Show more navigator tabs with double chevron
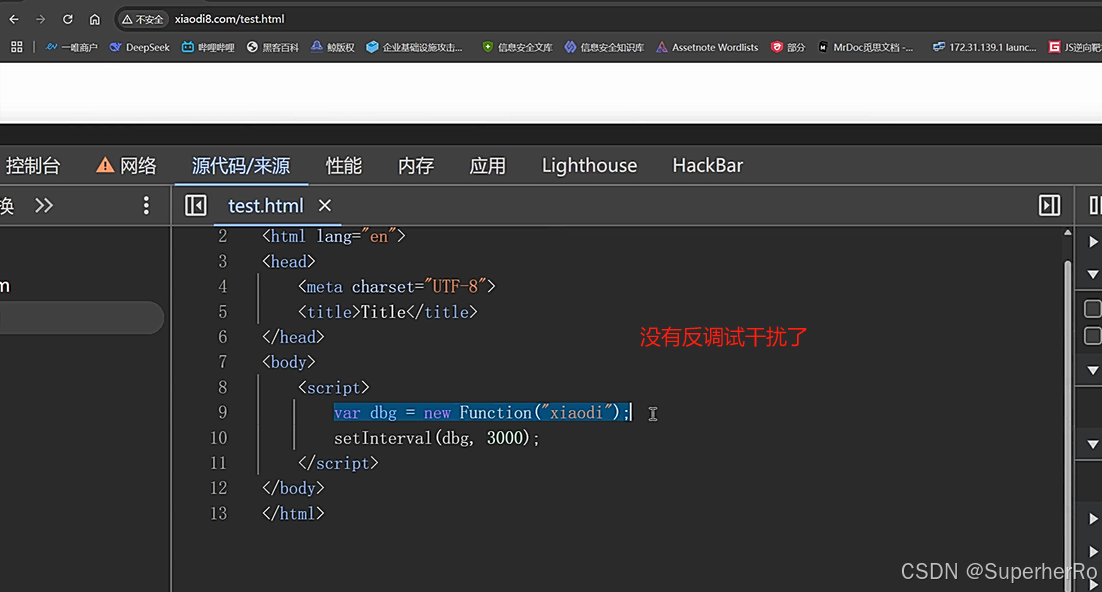 coord(44,205)
